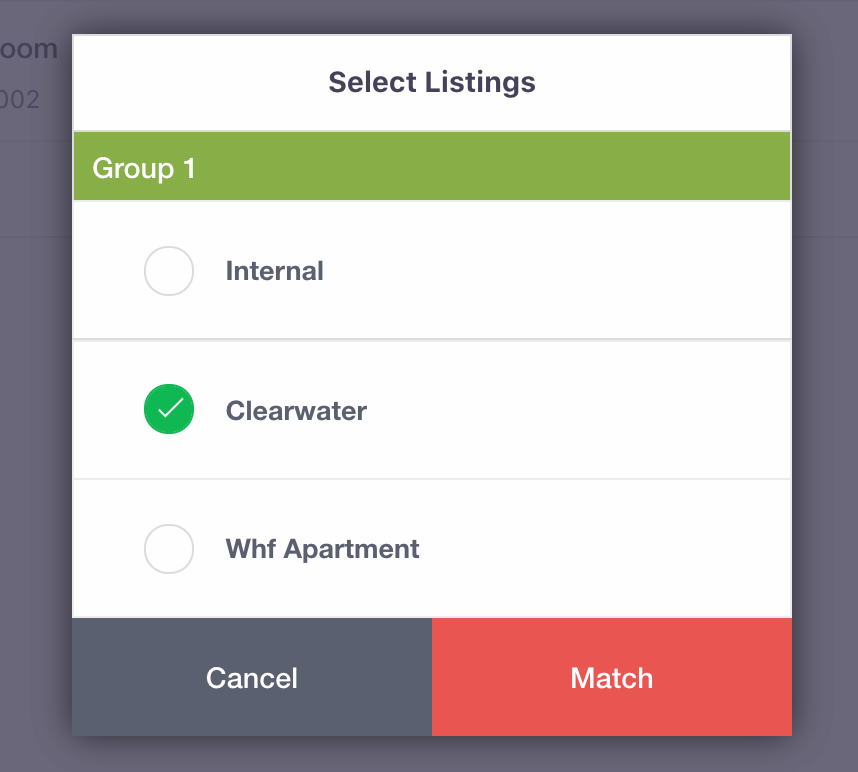
Task: Pick the Whf Apartment listing row
Action: point(432,549)
